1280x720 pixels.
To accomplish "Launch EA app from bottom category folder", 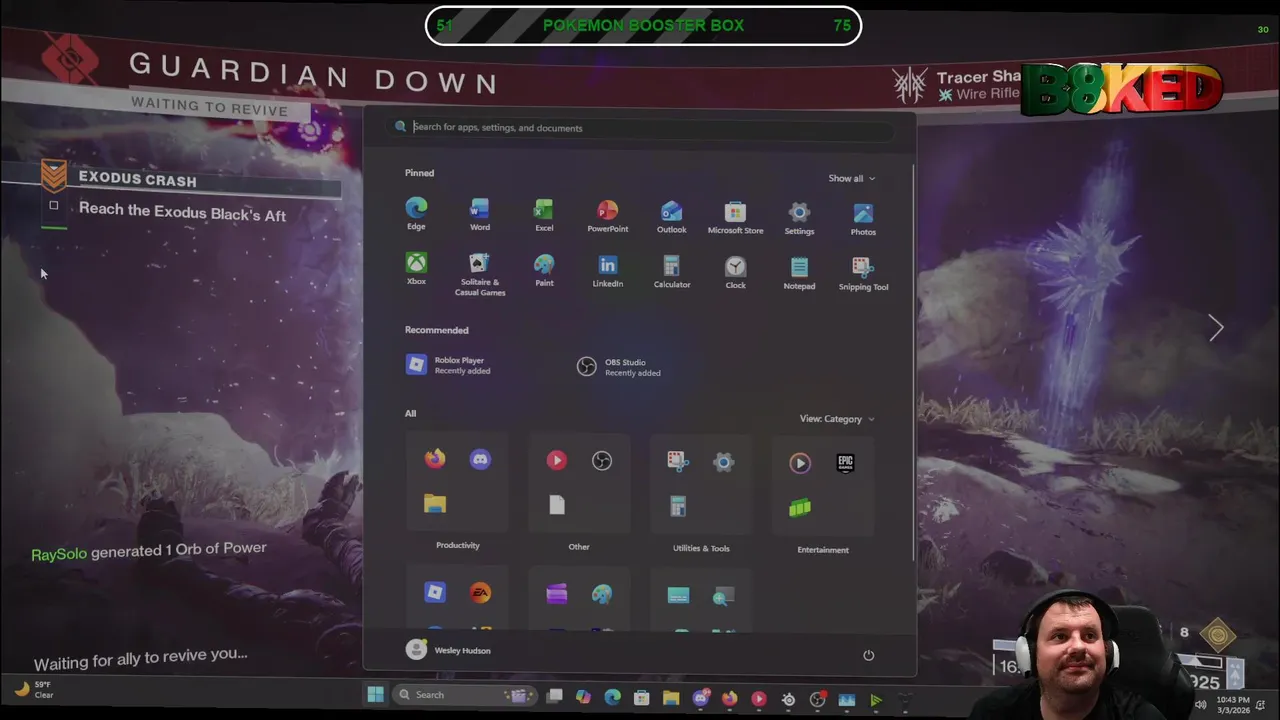I will 480,593.
